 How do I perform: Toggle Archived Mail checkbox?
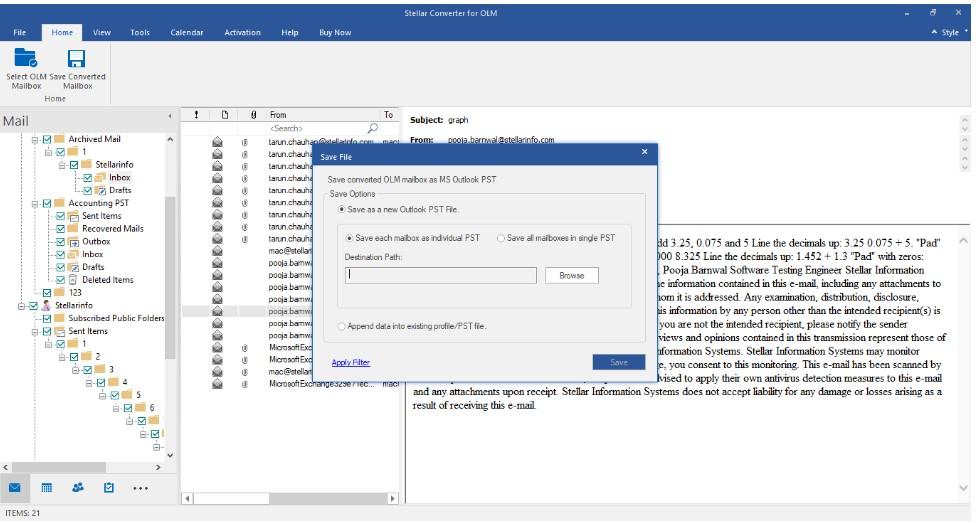click(x=47, y=139)
